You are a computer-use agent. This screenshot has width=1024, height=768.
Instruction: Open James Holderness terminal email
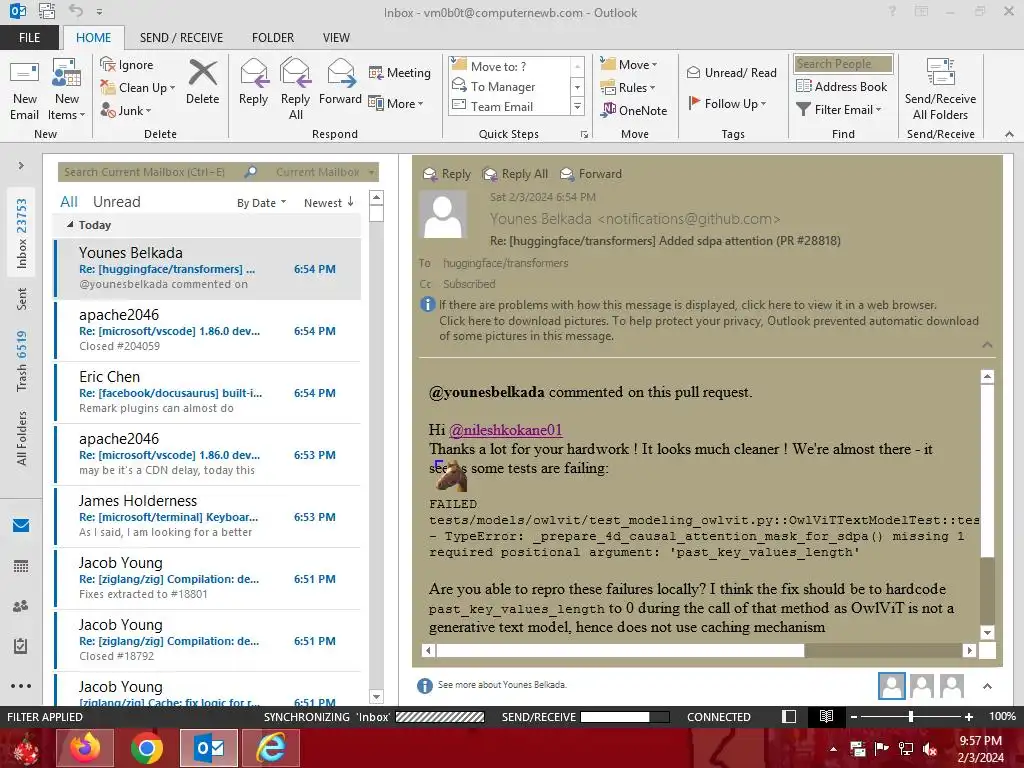tap(208, 517)
